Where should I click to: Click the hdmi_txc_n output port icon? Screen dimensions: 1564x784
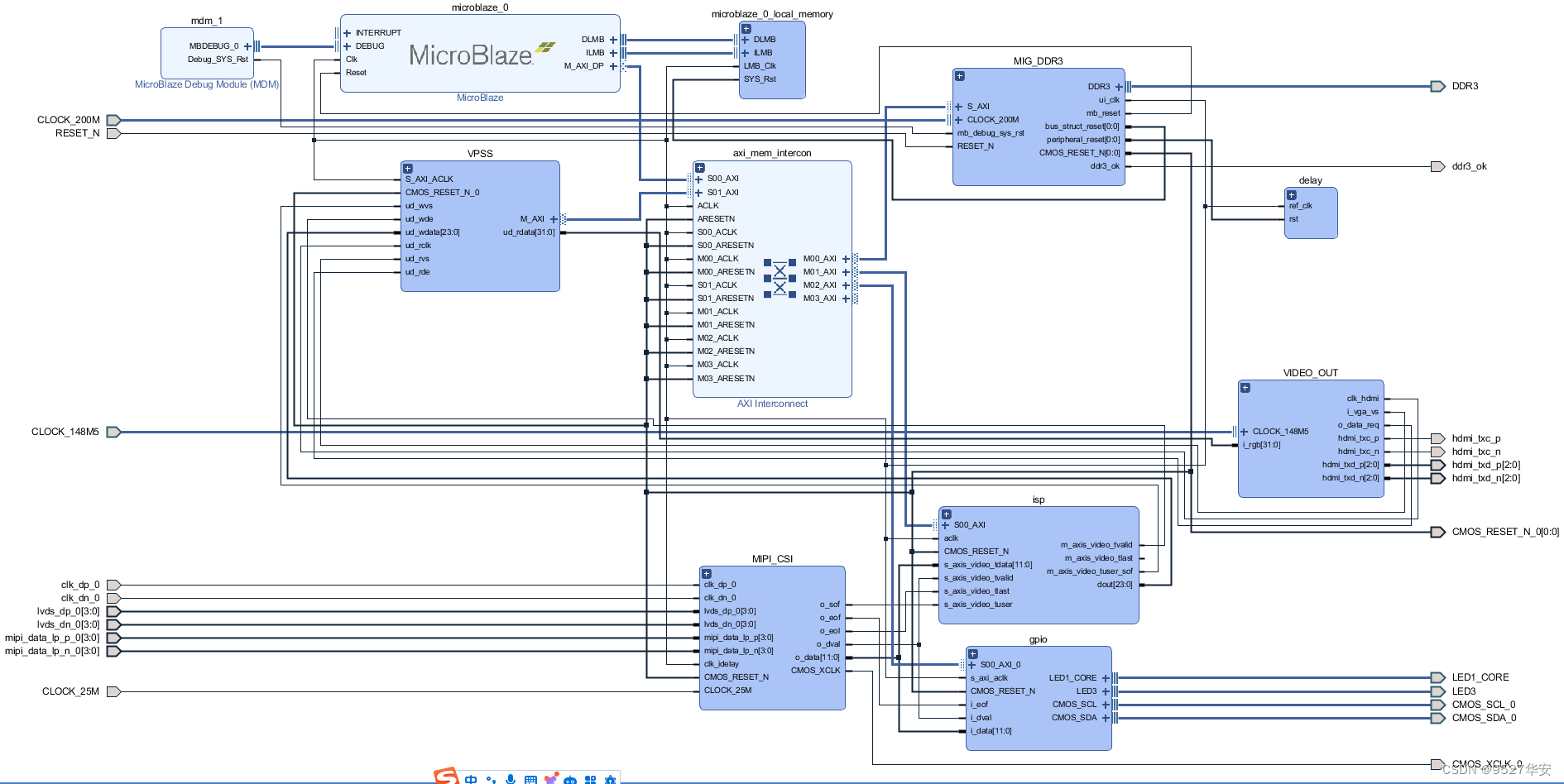(x=1438, y=452)
